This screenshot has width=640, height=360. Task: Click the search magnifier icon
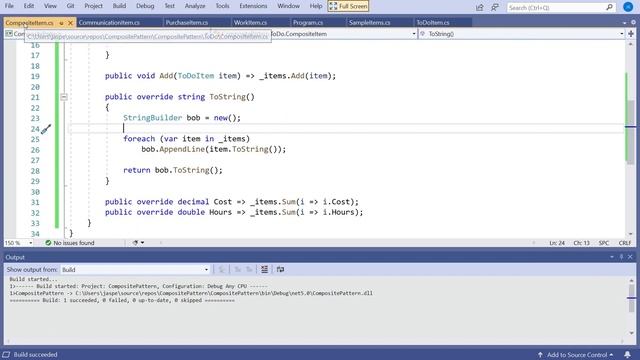coord(609,7)
